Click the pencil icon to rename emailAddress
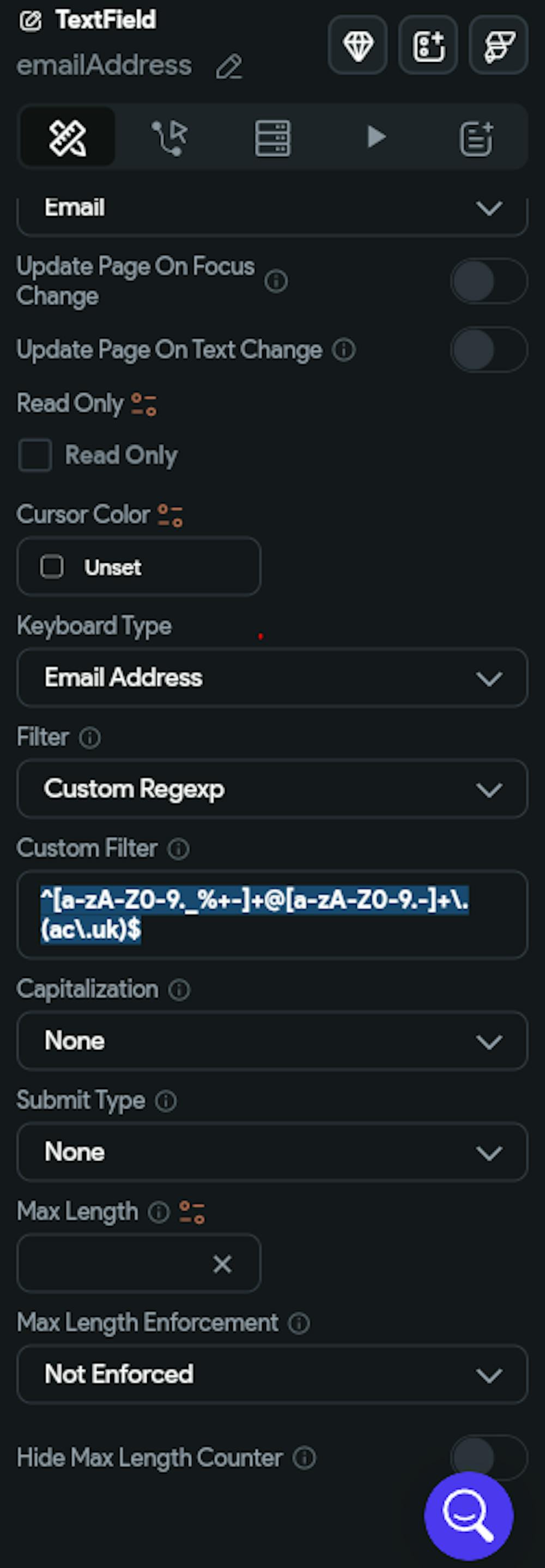Image resolution: width=545 pixels, height=1568 pixels. (x=229, y=67)
